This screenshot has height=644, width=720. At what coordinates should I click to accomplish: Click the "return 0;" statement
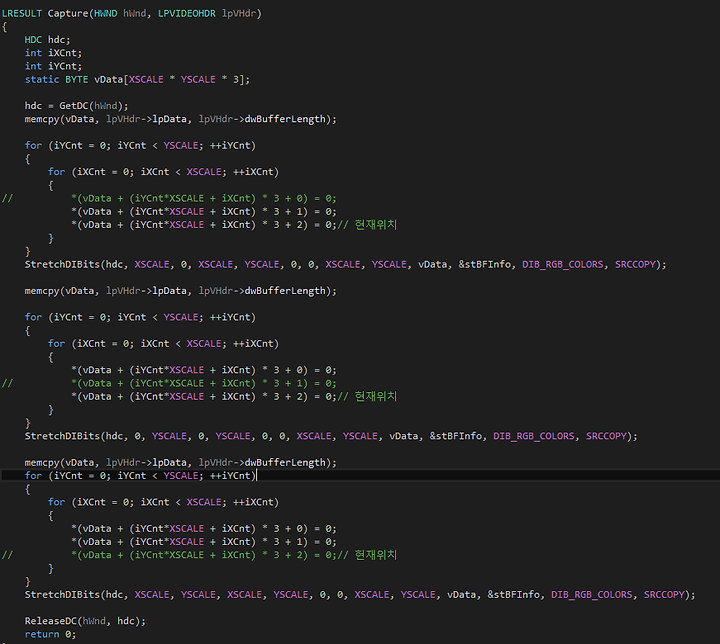51,634
